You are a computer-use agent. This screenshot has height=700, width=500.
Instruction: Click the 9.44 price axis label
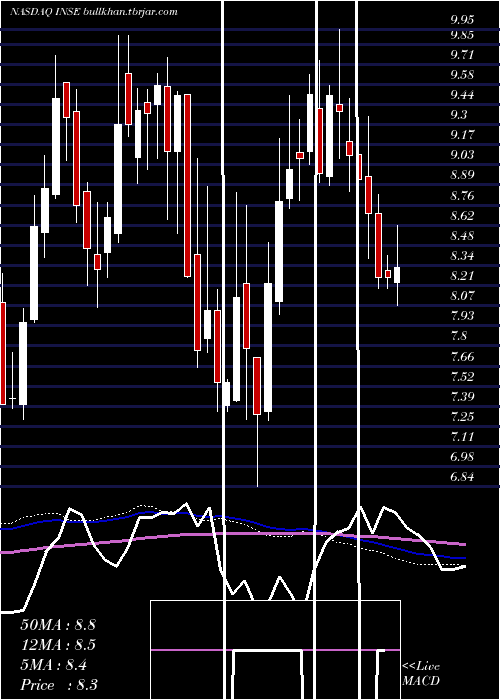coord(462,95)
